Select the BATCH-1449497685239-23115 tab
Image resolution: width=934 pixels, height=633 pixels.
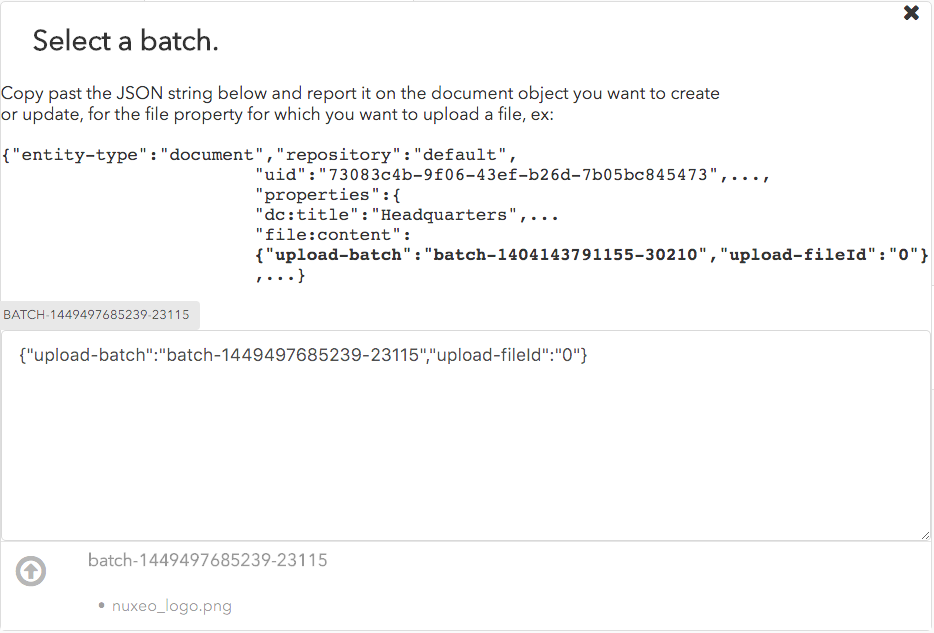pyautogui.click(x=97, y=315)
